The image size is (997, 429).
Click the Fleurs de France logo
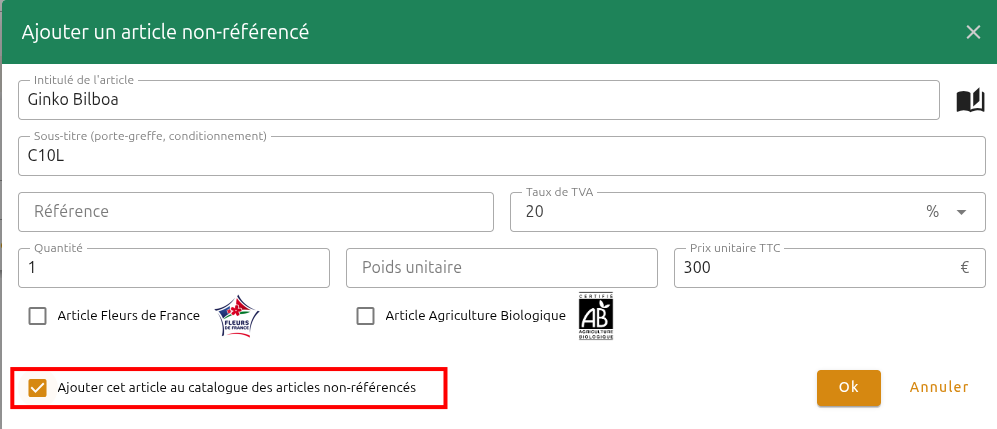(237, 316)
